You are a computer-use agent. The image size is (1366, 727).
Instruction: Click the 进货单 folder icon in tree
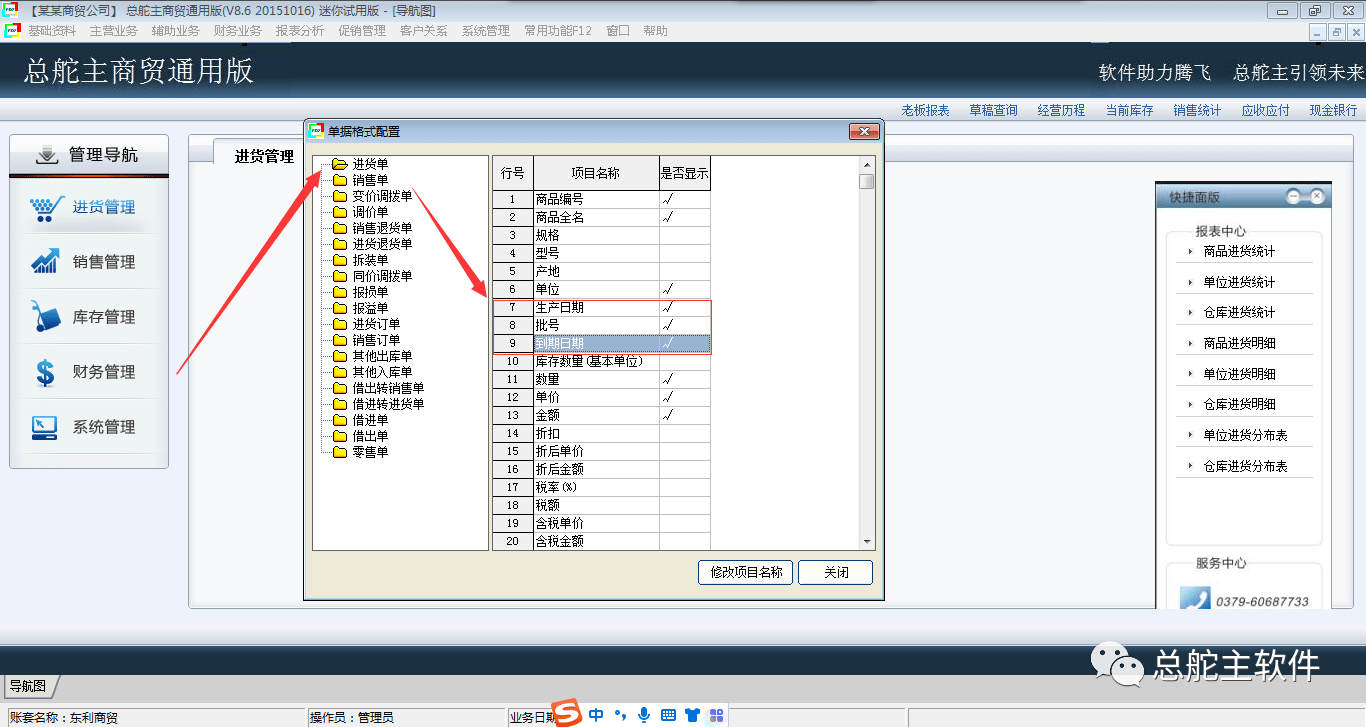click(x=340, y=164)
